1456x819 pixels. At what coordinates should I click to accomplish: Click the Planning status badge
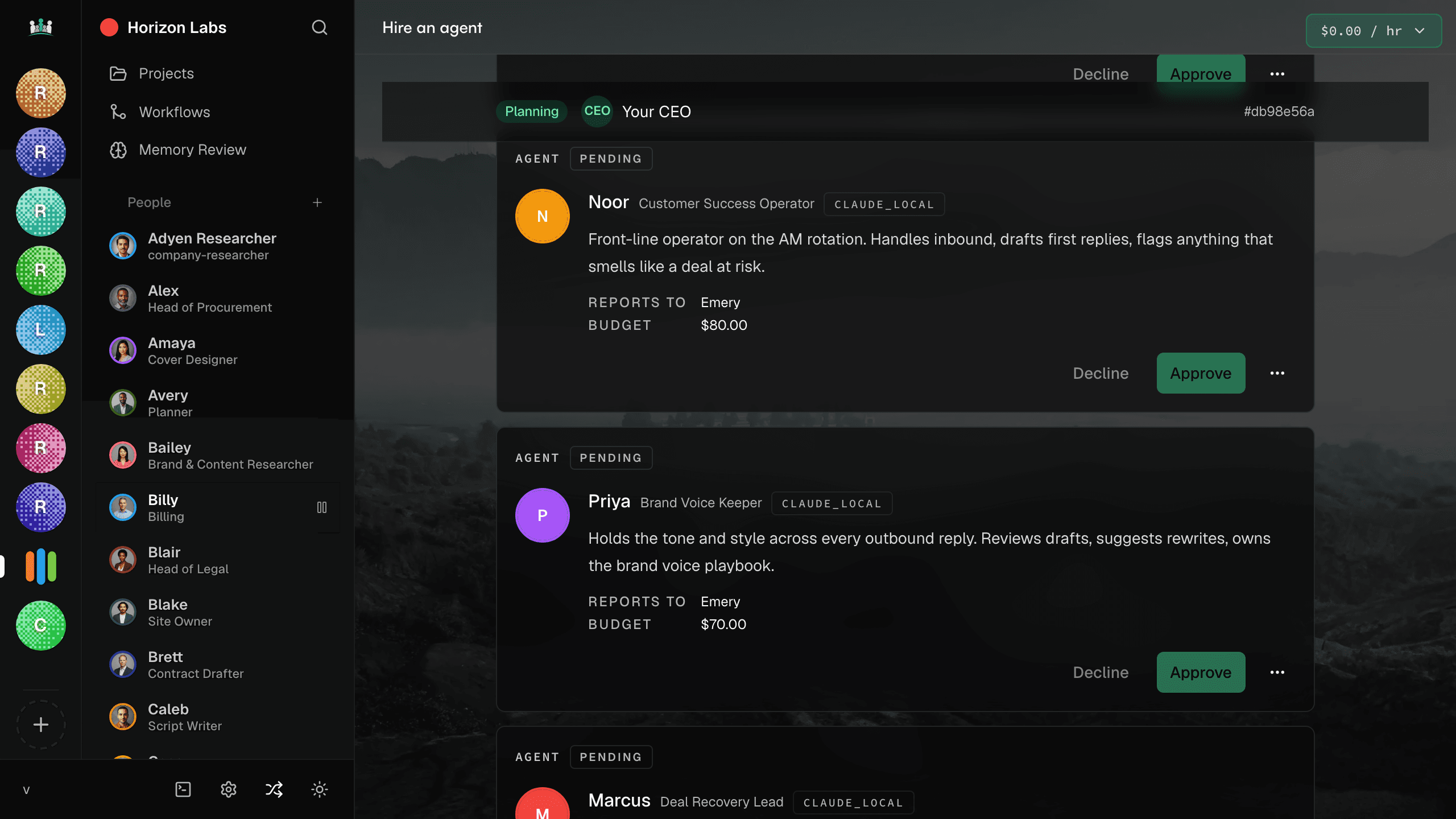(532, 111)
